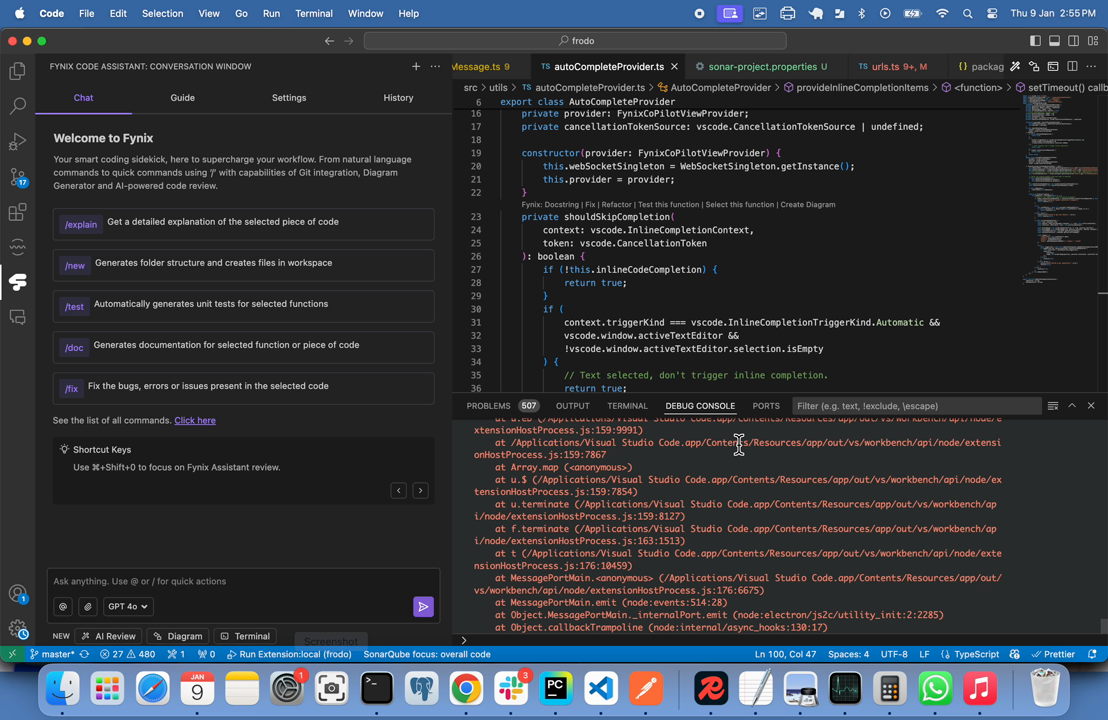Close the bottom panel
1108x720 pixels.
[x=1091, y=406]
